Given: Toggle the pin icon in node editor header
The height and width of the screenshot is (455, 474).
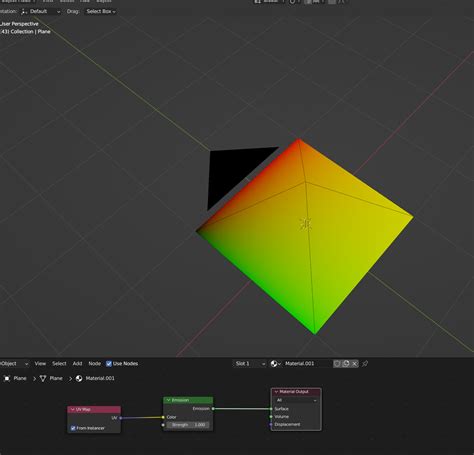Looking at the screenshot, I should coord(365,364).
